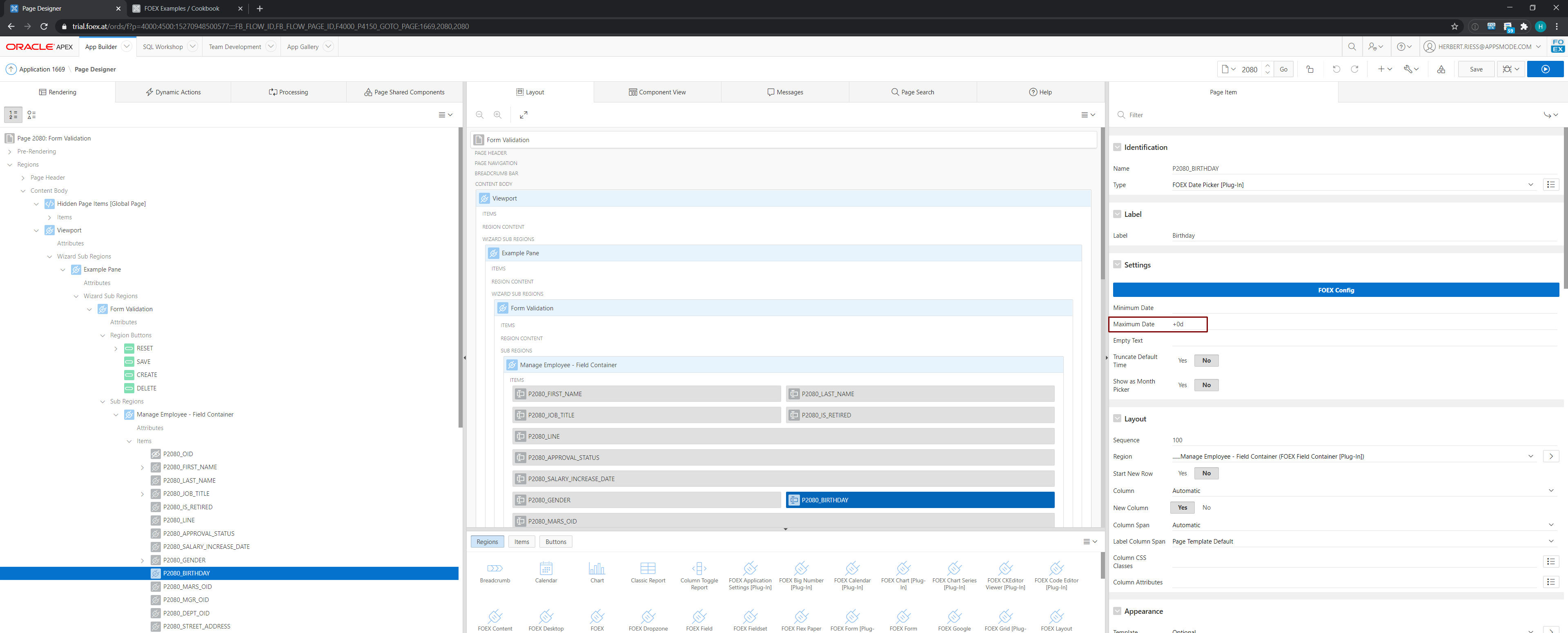This screenshot has height=633, width=1568.
Task: Open the Component View tab
Action: tap(657, 93)
